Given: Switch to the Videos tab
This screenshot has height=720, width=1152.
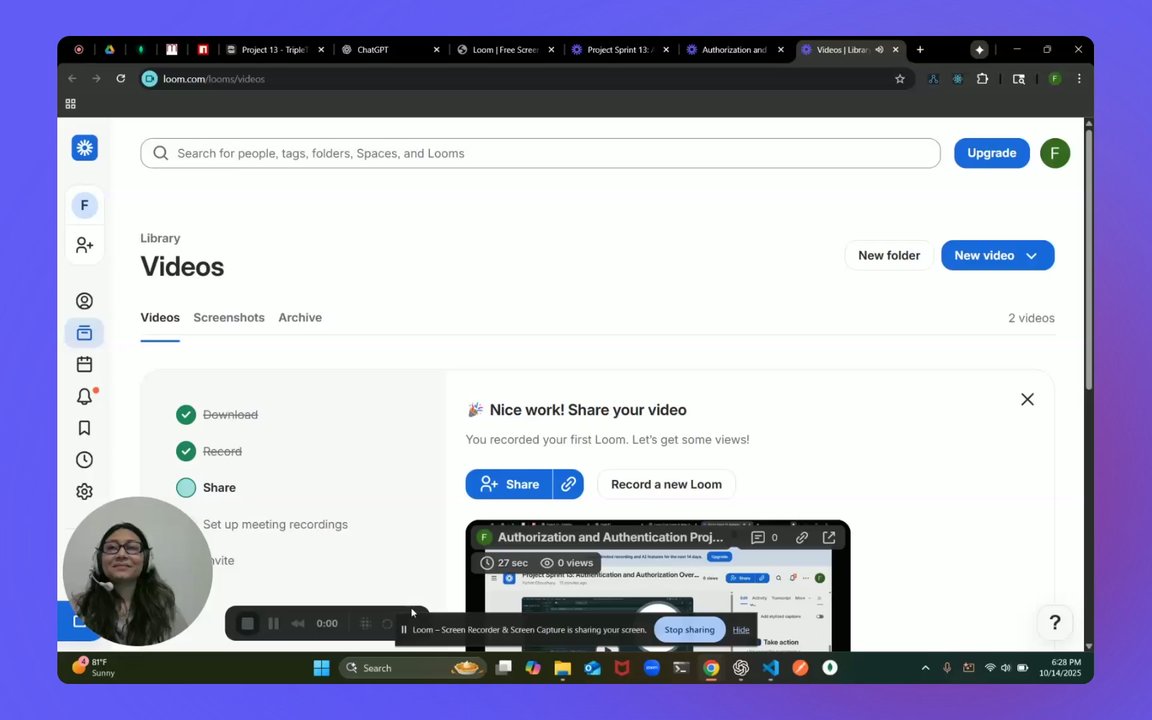Looking at the screenshot, I should pos(160,318).
